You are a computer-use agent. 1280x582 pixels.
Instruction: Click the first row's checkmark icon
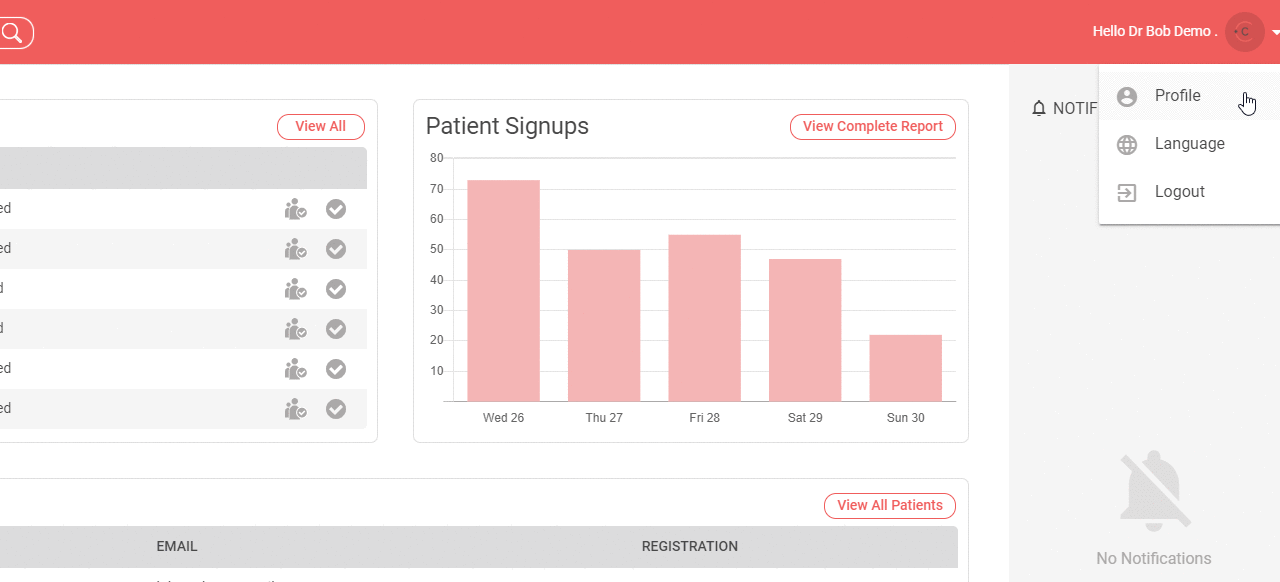tap(336, 209)
